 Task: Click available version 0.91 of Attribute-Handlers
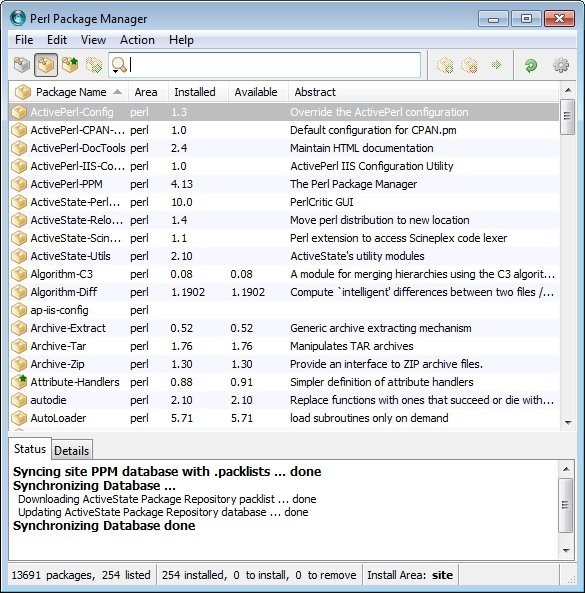(x=242, y=382)
